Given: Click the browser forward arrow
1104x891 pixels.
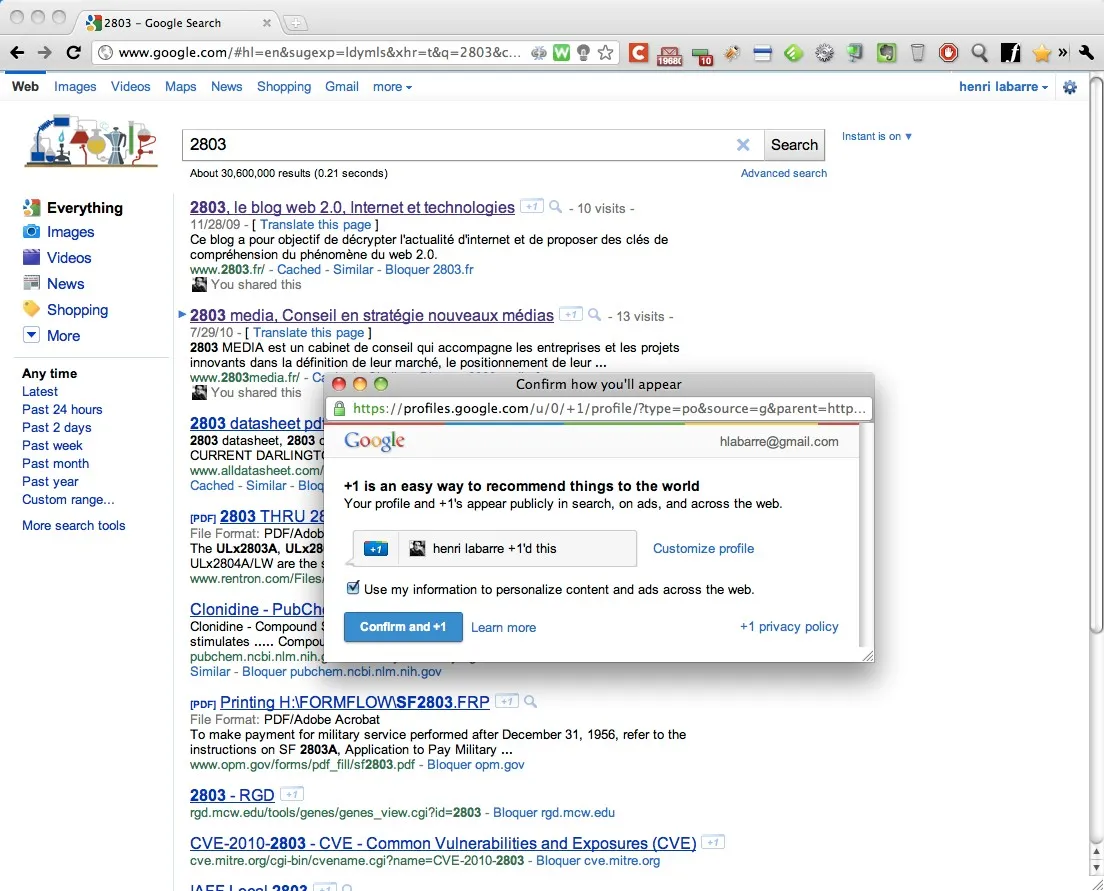Looking at the screenshot, I should (45, 53).
